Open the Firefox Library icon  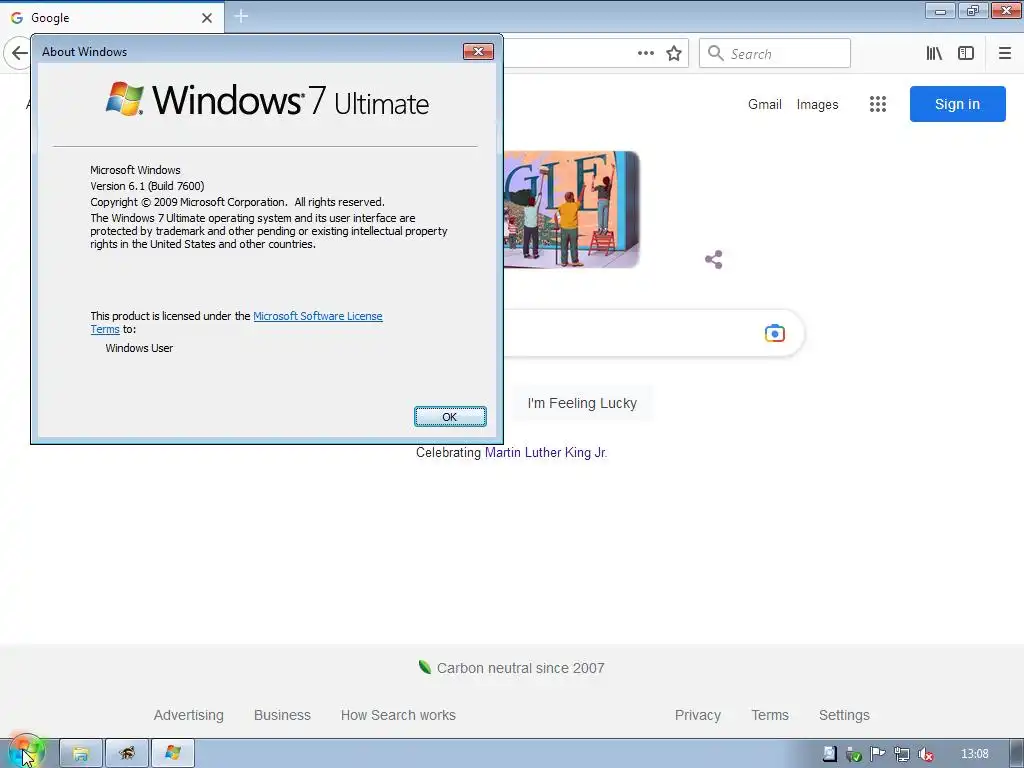pyautogui.click(x=934, y=54)
